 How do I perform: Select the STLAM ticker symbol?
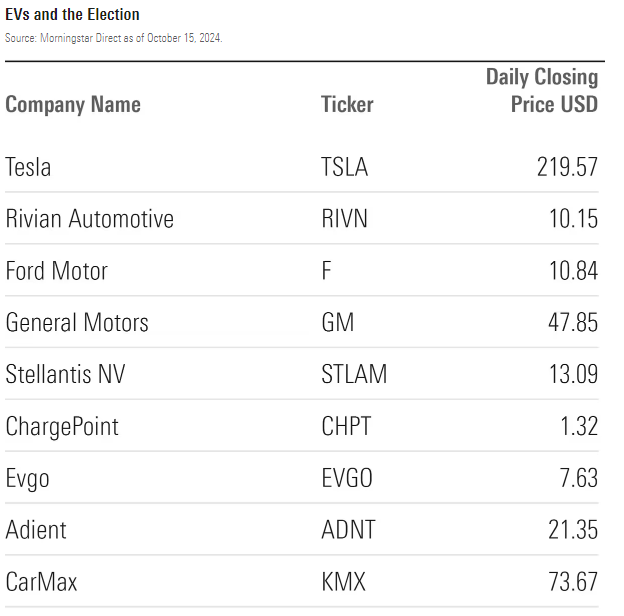tap(354, 375)
